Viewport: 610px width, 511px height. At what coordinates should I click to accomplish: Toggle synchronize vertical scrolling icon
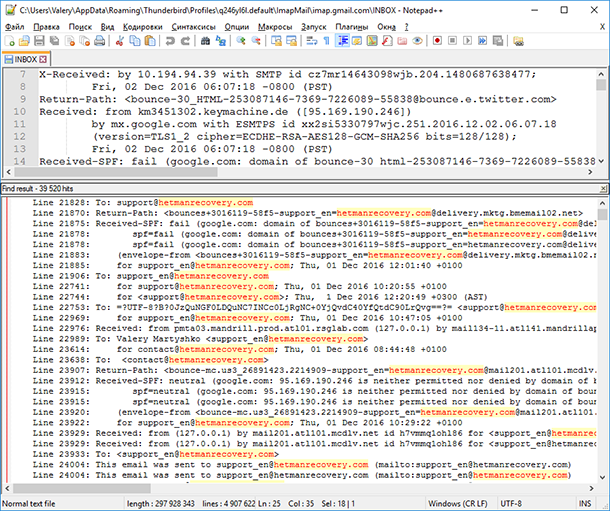coord(276,41)
